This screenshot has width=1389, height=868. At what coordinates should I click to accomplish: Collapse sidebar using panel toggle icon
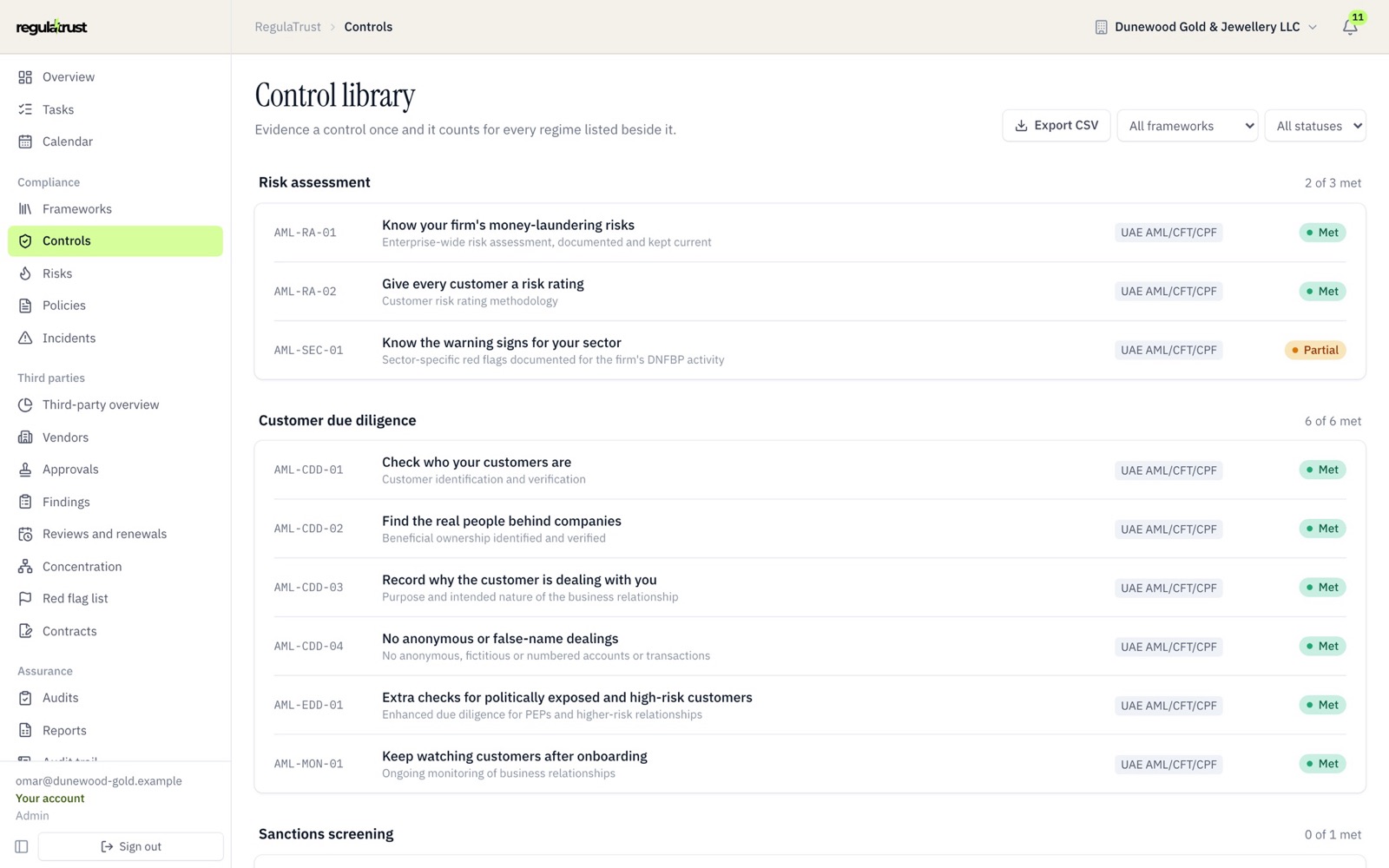(x=22, y=846)
